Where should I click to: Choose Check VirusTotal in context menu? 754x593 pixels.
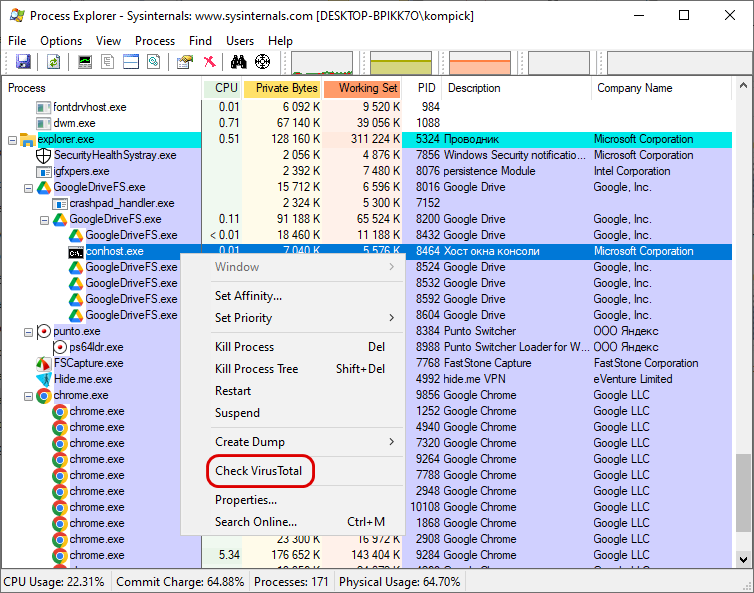259,471
